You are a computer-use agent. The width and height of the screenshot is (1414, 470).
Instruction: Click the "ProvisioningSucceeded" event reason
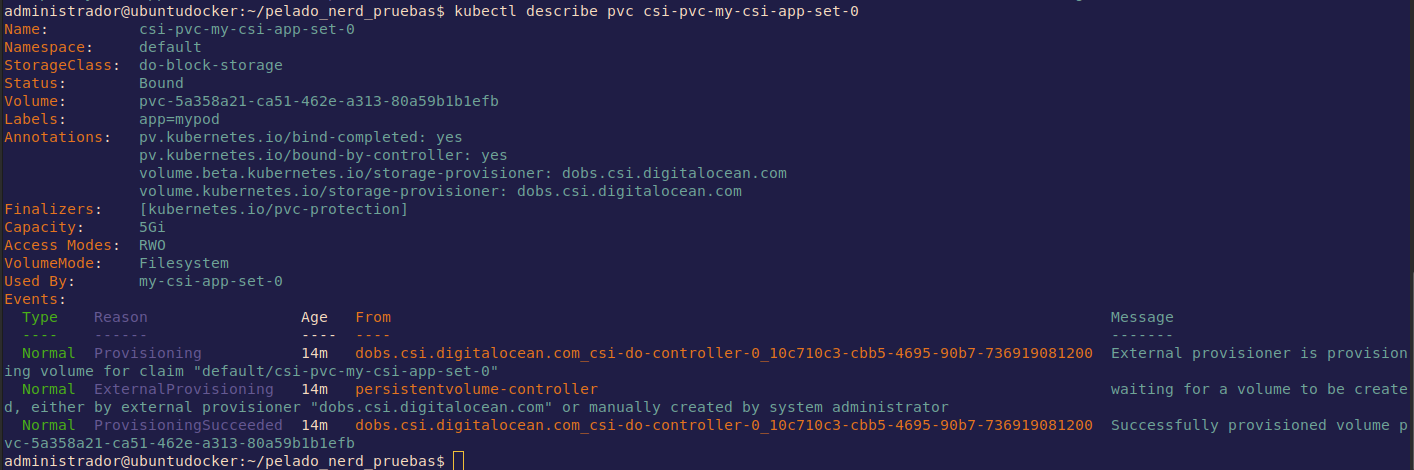188,425
